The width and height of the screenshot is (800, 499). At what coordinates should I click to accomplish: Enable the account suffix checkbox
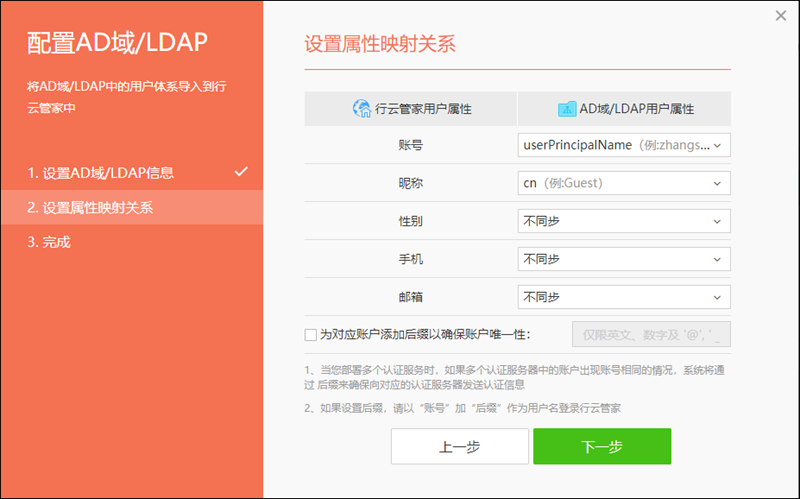310,334
